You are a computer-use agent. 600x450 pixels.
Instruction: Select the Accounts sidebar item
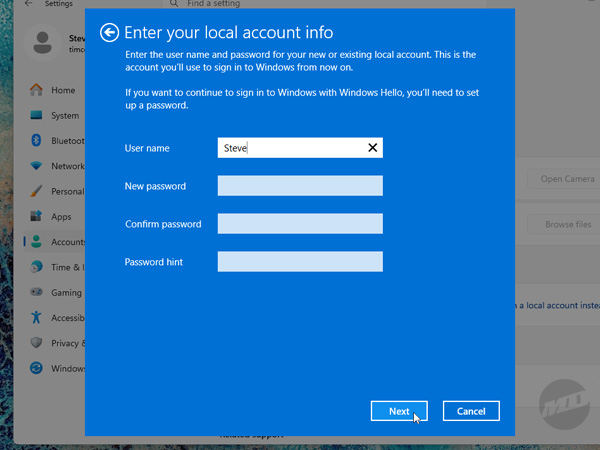pyautogui.click(x=58, y=242)
